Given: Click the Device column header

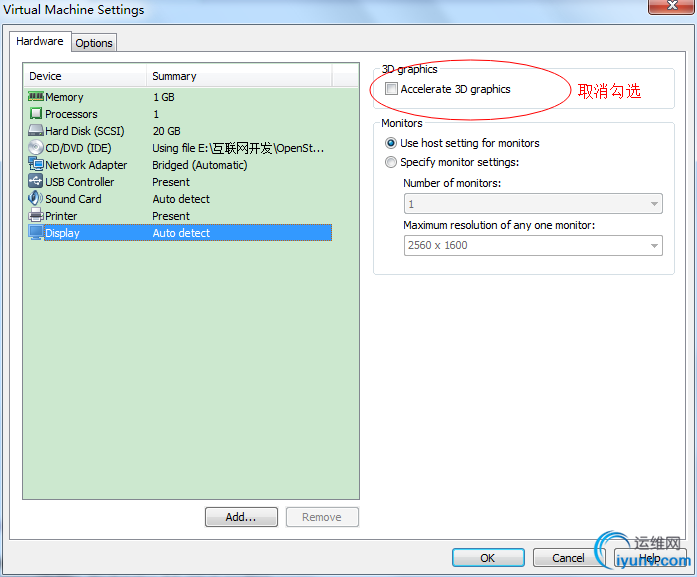Looking at the screenshot, I should [x=84, y=76].
